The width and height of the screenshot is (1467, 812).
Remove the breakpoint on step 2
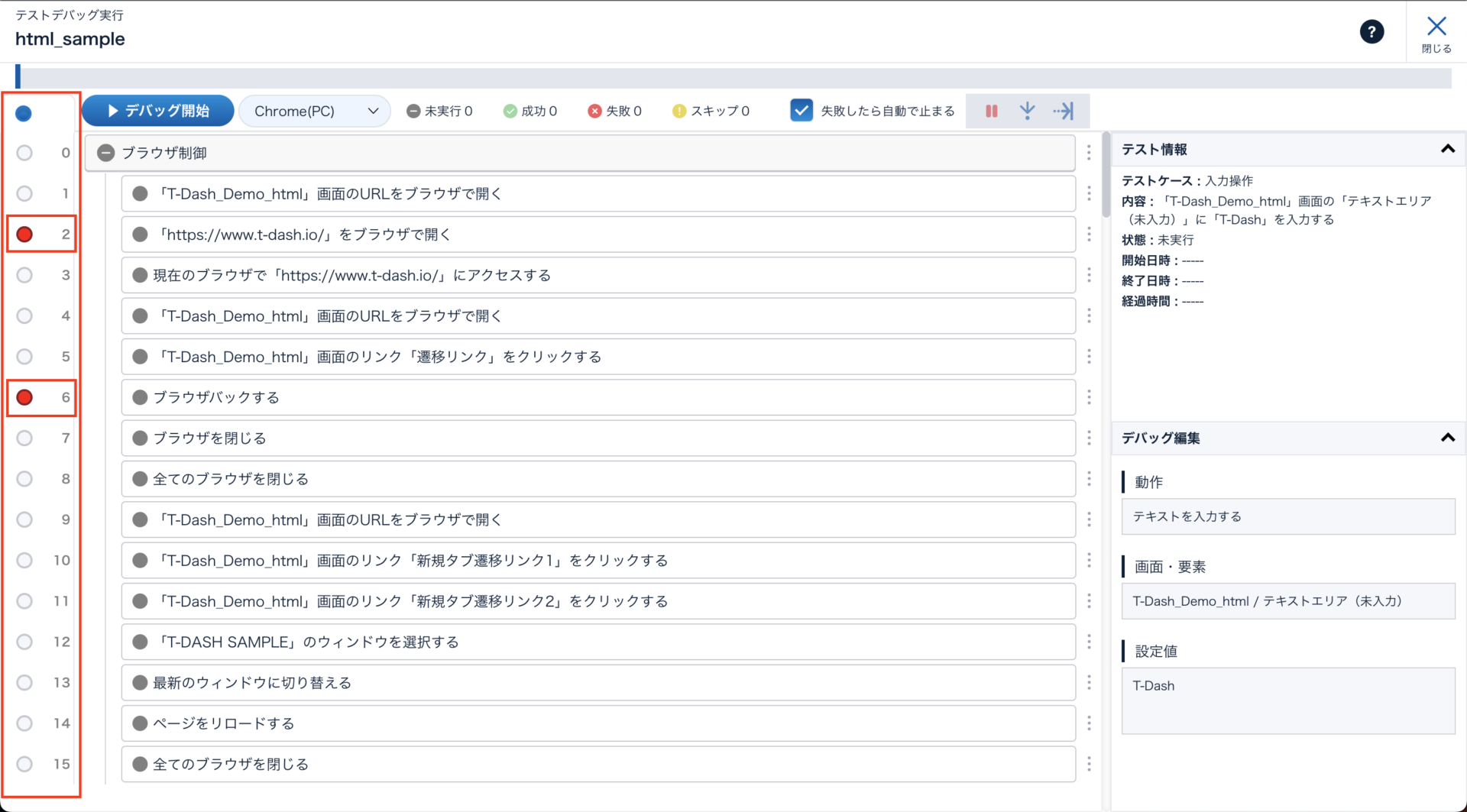24,235
